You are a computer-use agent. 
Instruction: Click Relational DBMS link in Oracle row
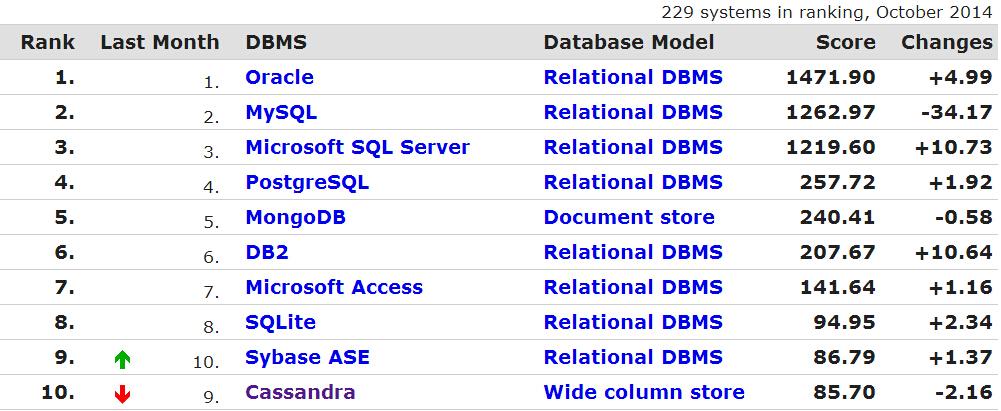coord(633,77)
